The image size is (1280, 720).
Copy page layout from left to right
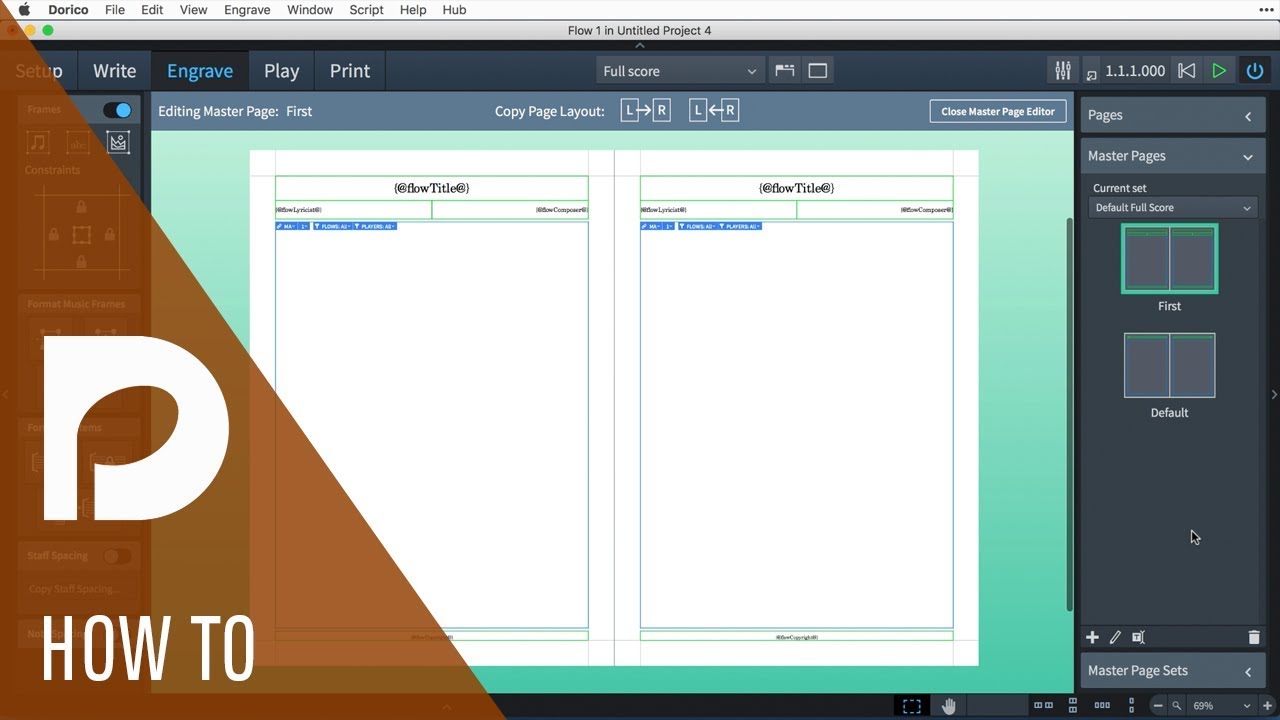coord(645,111)
